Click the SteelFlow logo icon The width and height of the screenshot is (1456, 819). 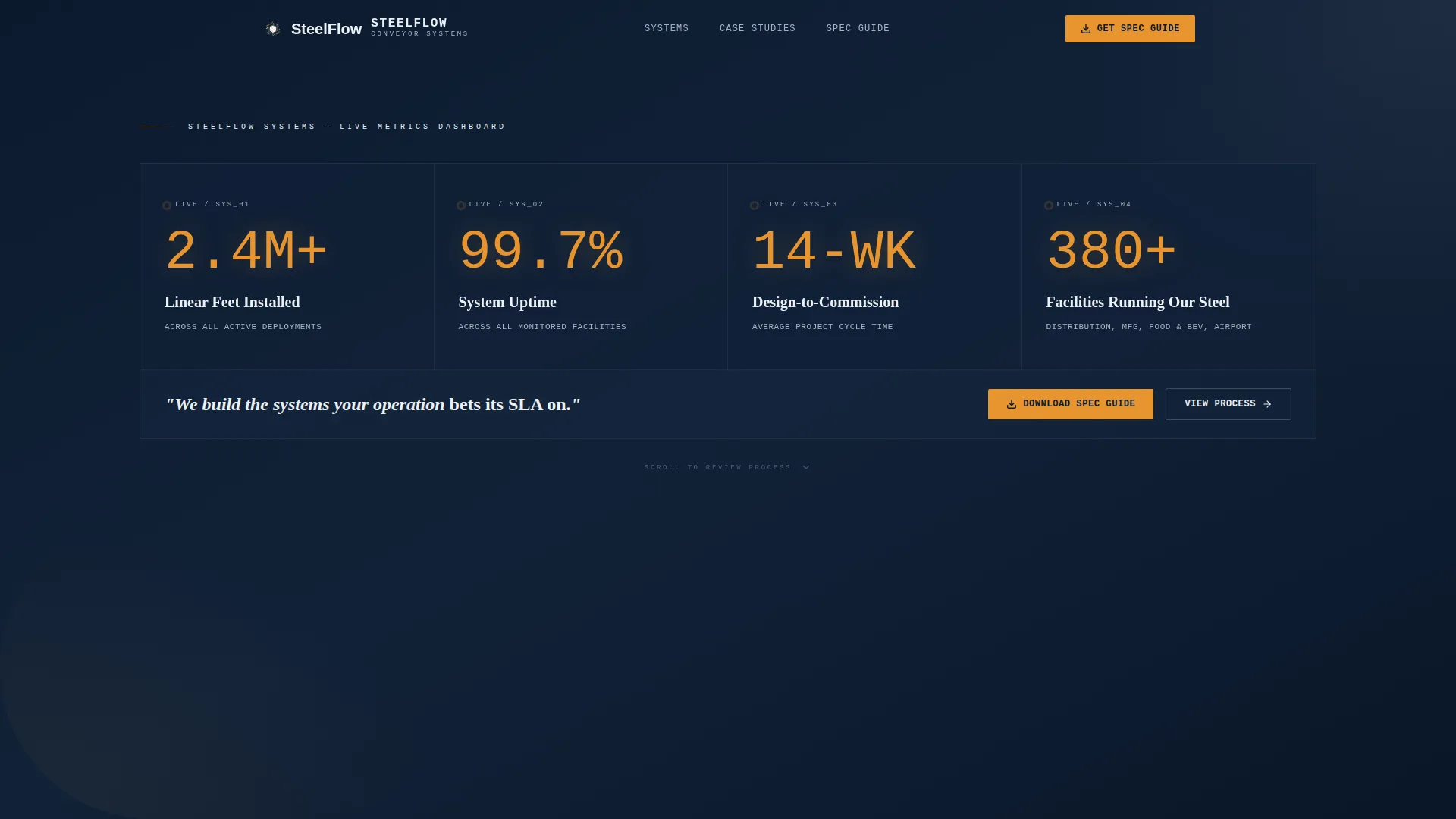273,29
